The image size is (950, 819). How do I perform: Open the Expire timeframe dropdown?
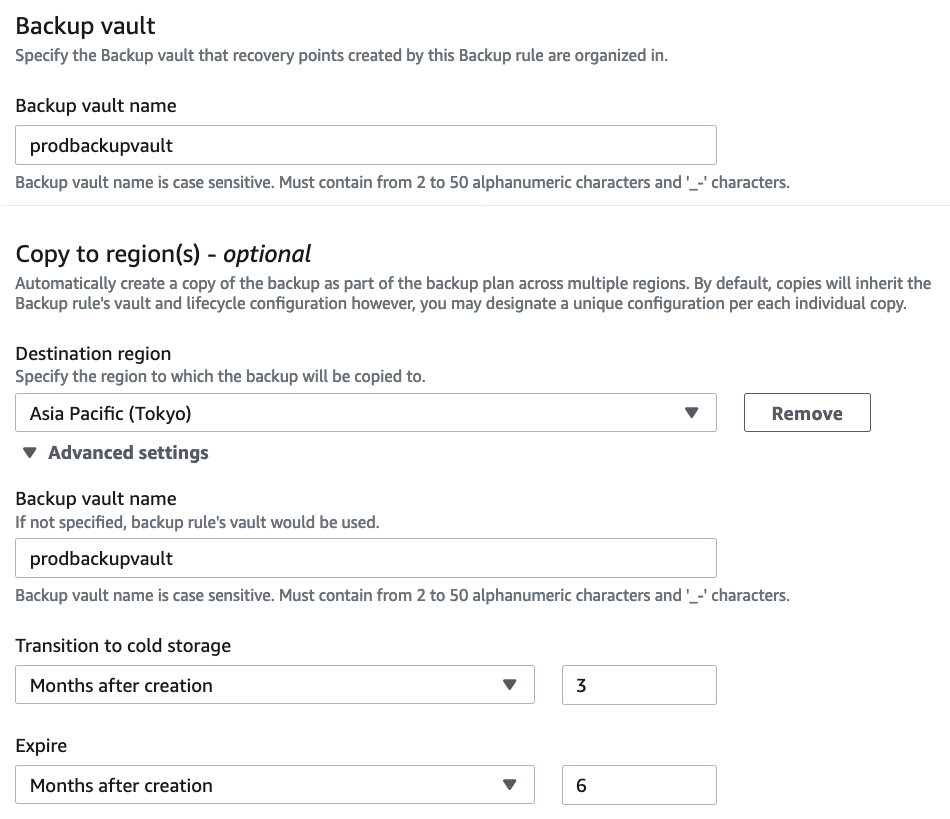click(275, 785)
